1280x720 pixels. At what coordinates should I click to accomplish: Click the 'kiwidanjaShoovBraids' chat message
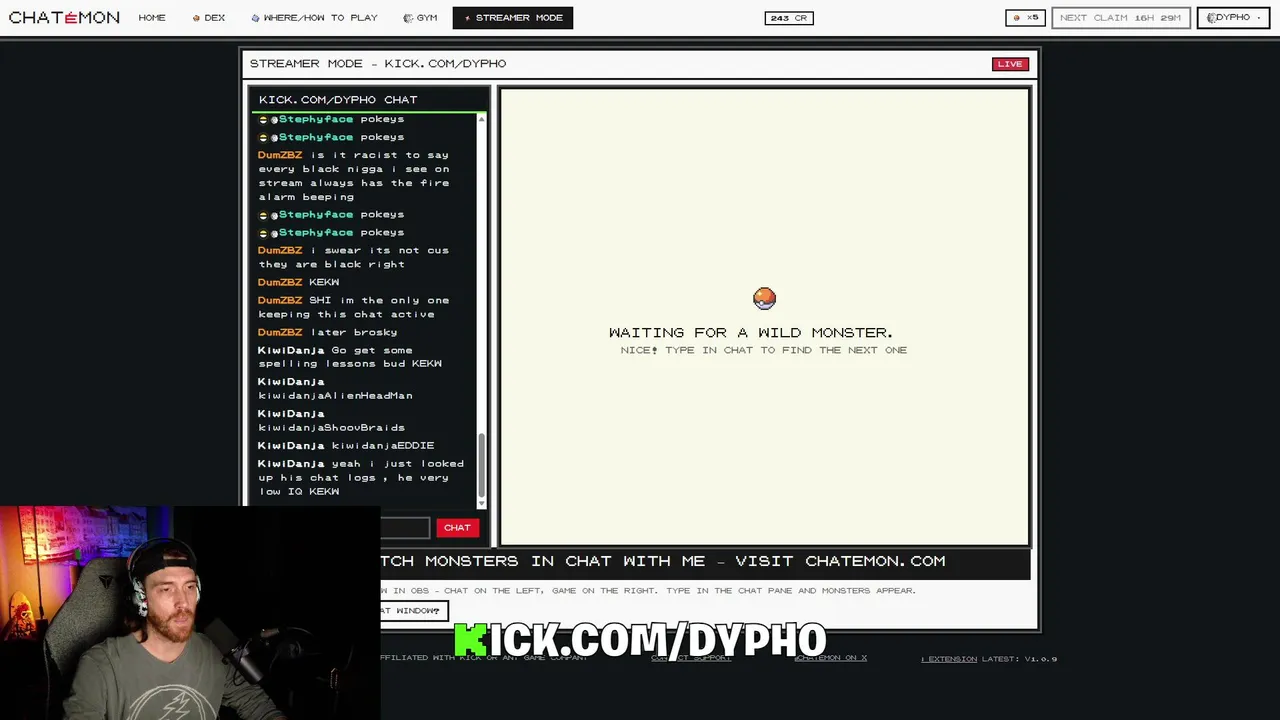tap(331, 421)
